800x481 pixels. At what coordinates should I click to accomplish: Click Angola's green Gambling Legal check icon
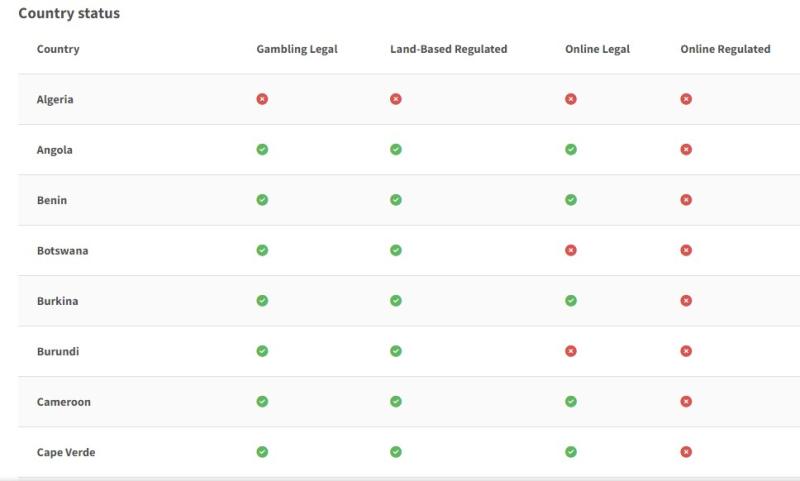point(262,149)
